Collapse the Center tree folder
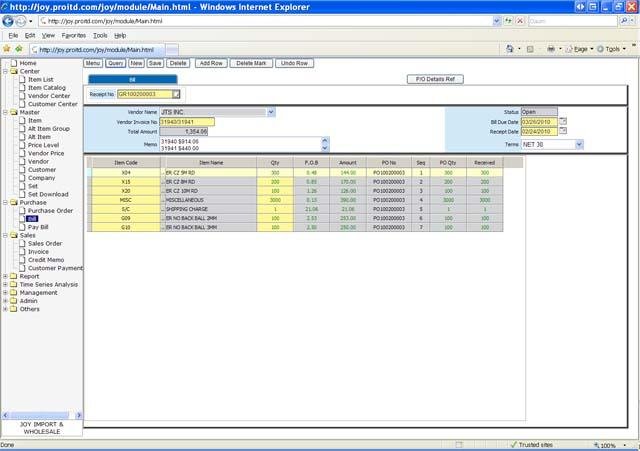Image resolution: width=640 pixels, height=451 pixels. click(x=6, y=71)
